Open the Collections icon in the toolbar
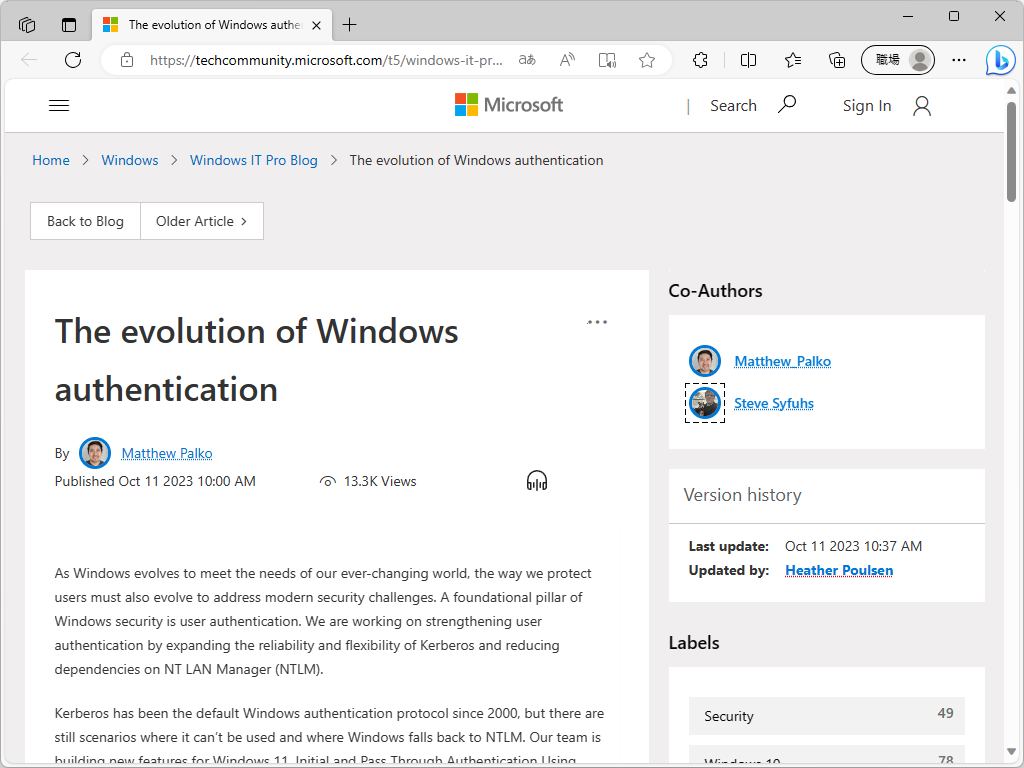The width and height of the screenshot is (1024, 768). [837, 60]
